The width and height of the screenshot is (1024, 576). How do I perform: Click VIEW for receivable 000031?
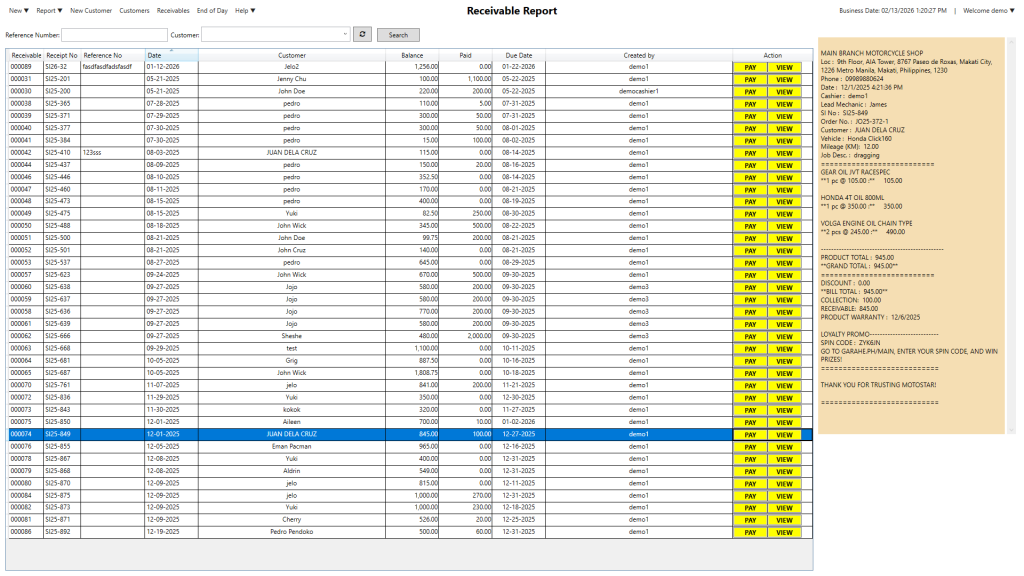coord(784,78)
